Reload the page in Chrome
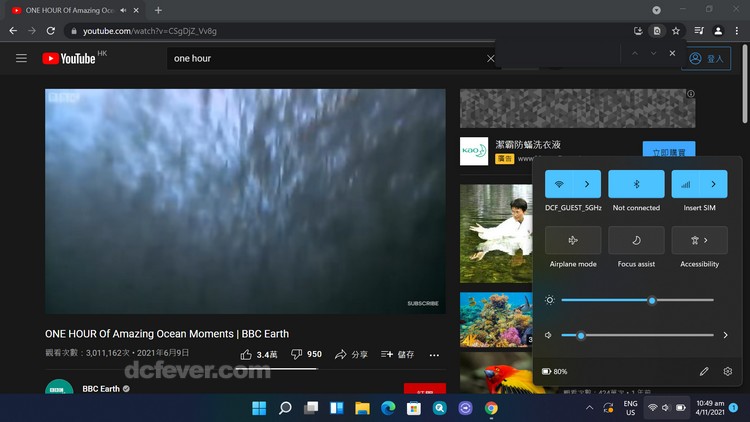This screenshot has height=422, width=750. pyautogui.click(x=50, y=31)
